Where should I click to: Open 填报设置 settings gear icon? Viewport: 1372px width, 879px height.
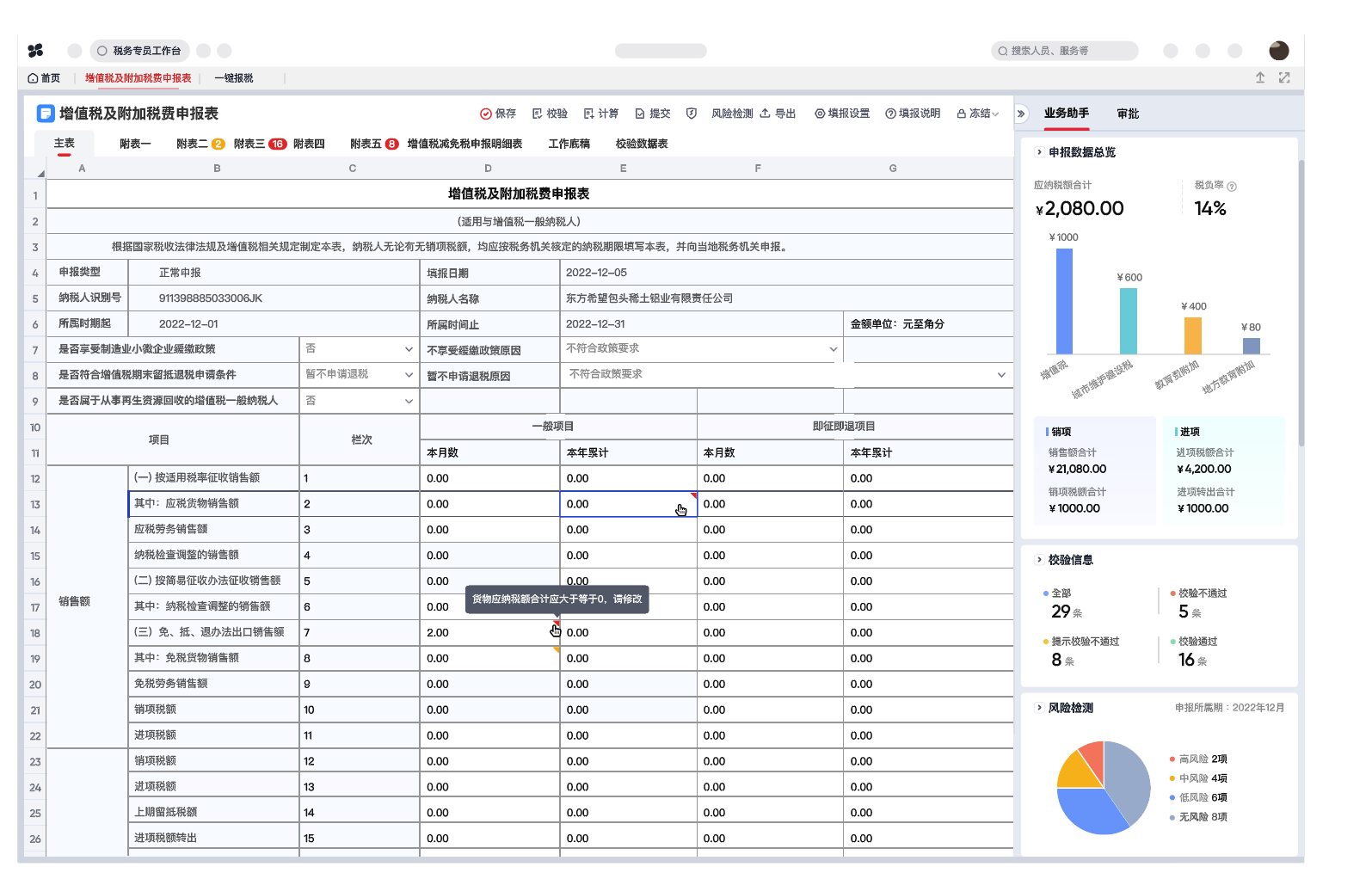pos(820,114)
